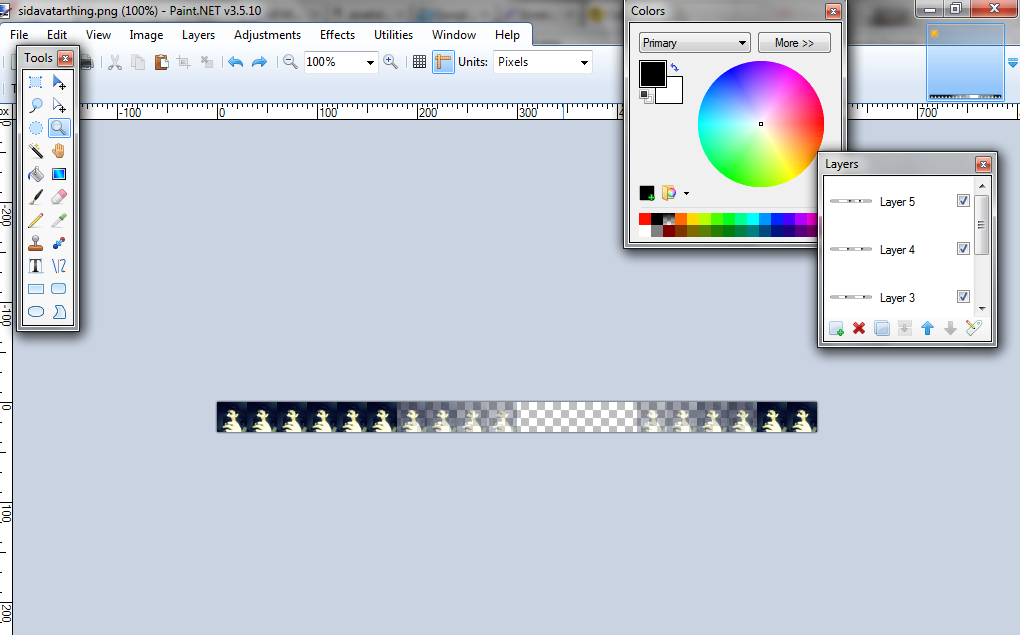Image resolution: width=1020 pixels, height=635 pixels.
Task: Click the Undo arrow in toolbar
Action: [x=236, y=62]
